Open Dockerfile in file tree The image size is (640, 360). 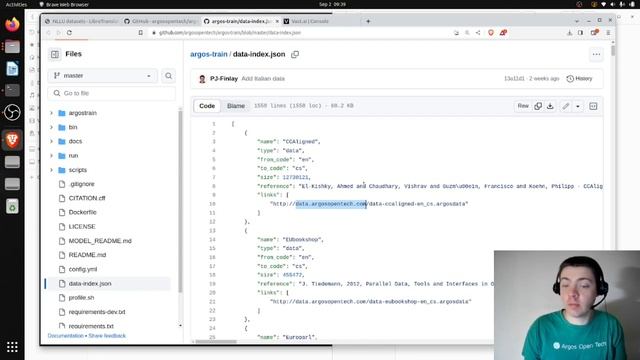[x=82, y=213]
